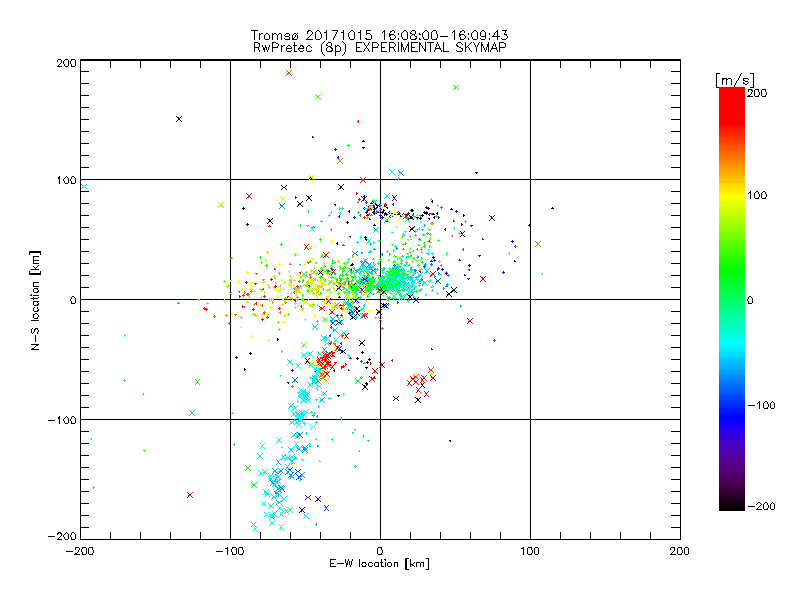
Task: Click the "N-S location [km]" axis label
Action: point(35,300)
